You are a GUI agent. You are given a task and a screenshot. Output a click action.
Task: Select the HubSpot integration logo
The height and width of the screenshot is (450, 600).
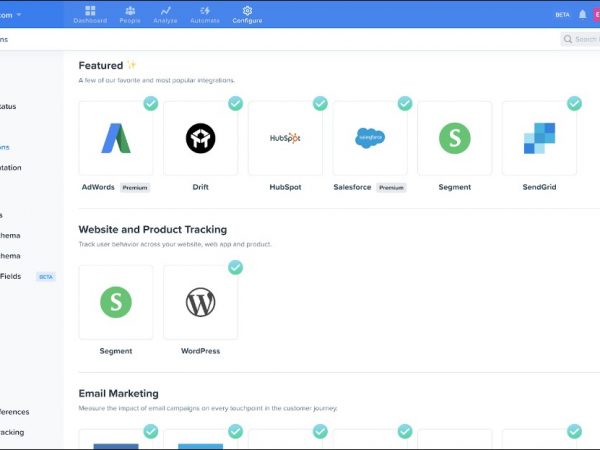285,138
